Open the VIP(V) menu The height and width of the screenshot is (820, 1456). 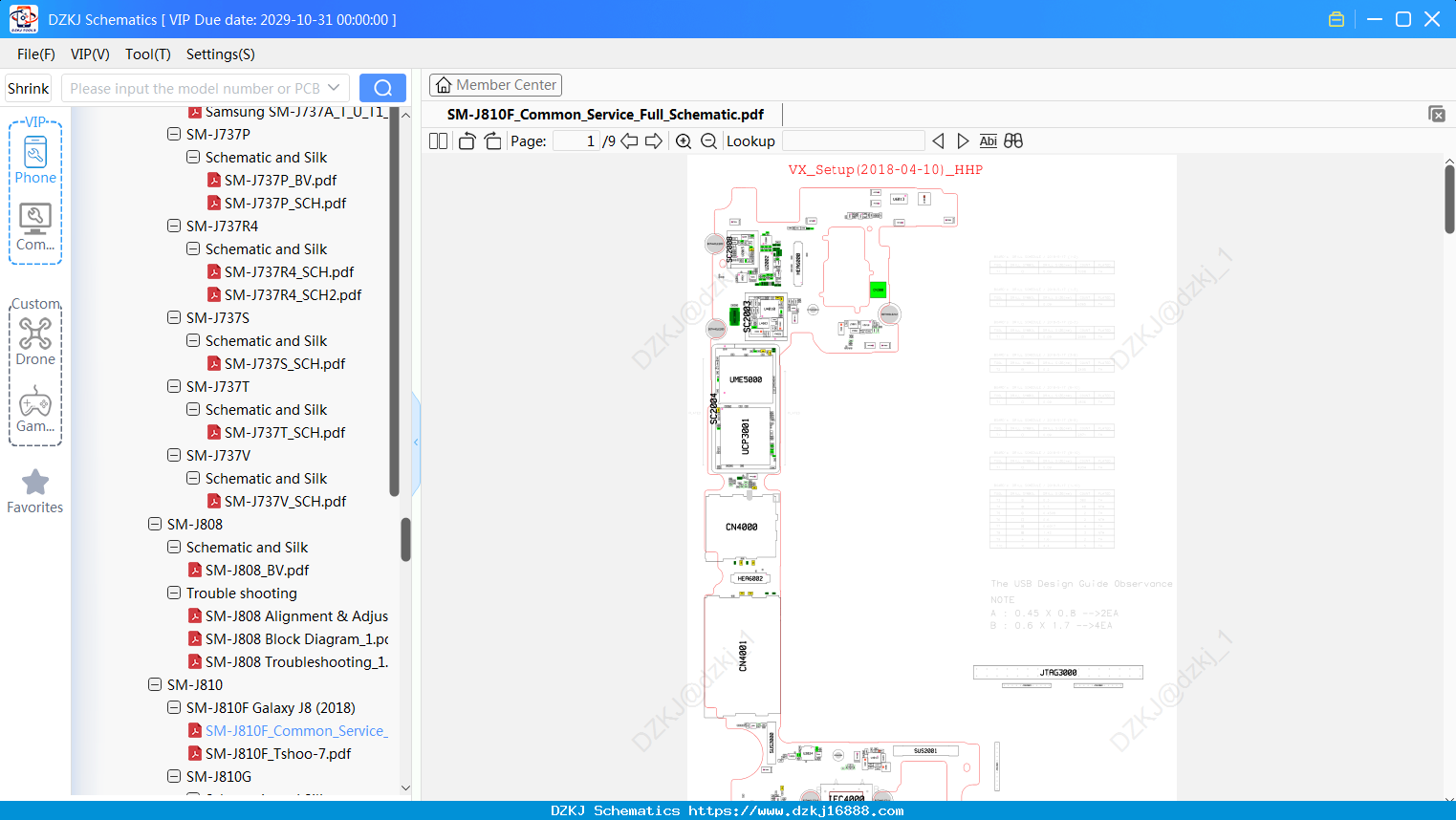(90, 54)
